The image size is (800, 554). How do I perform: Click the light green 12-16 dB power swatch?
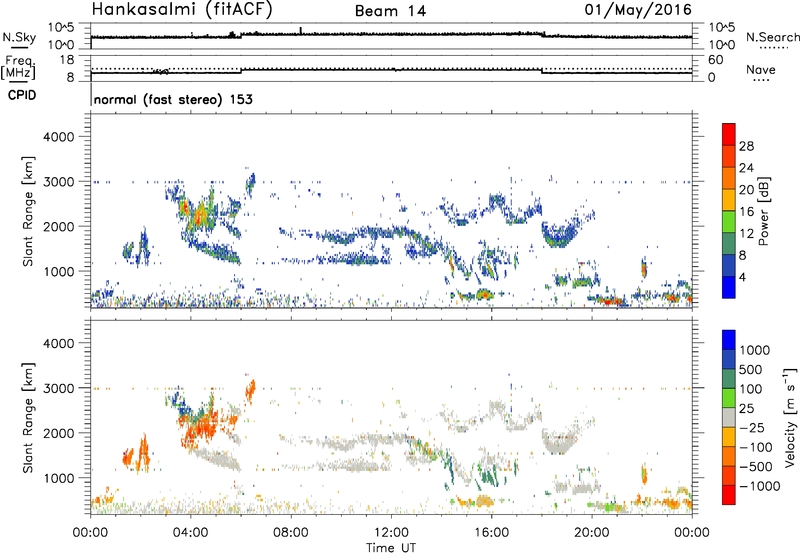(729, 221)
